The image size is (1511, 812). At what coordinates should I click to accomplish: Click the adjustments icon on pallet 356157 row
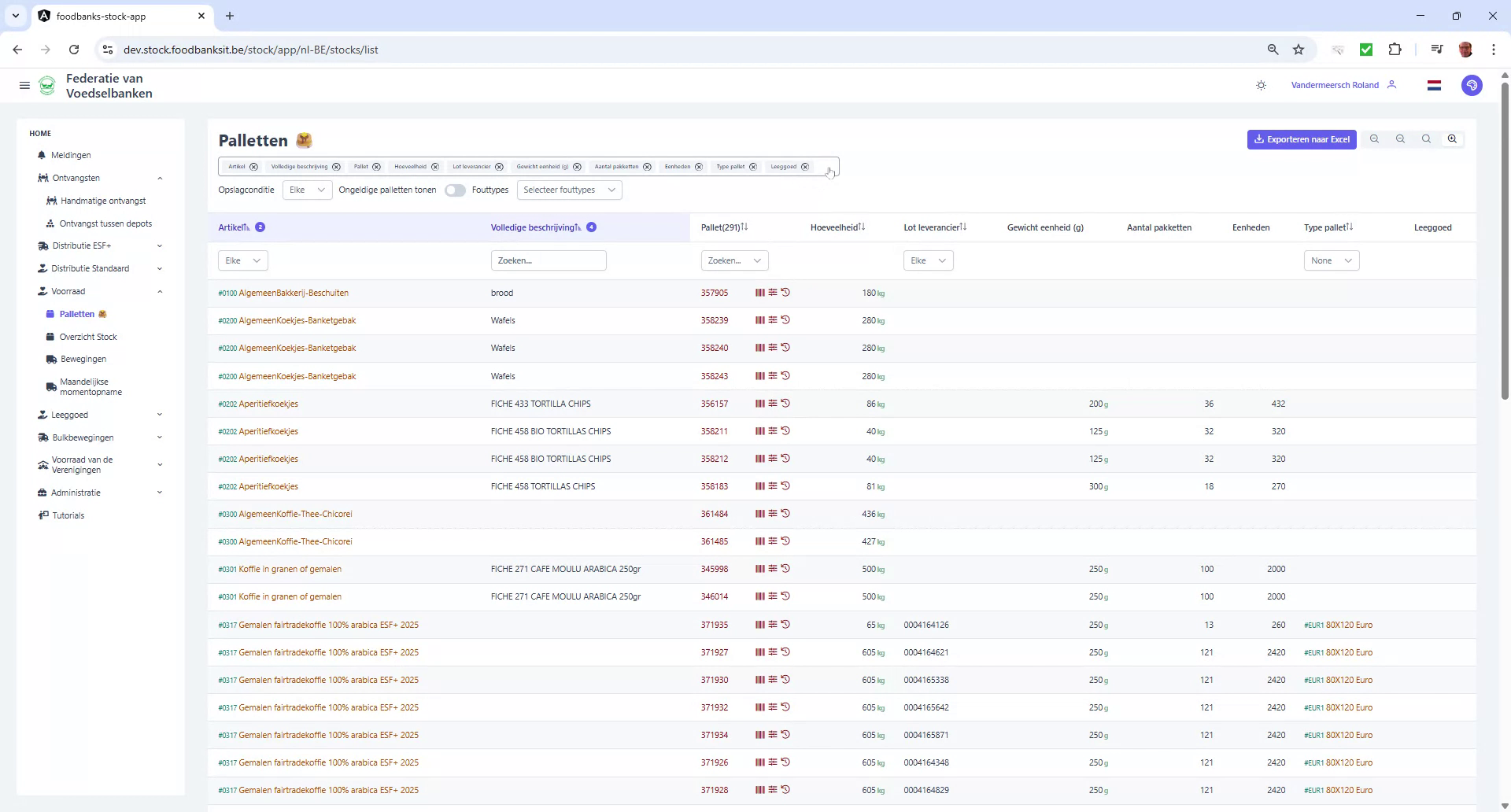[x=773, y=403]
